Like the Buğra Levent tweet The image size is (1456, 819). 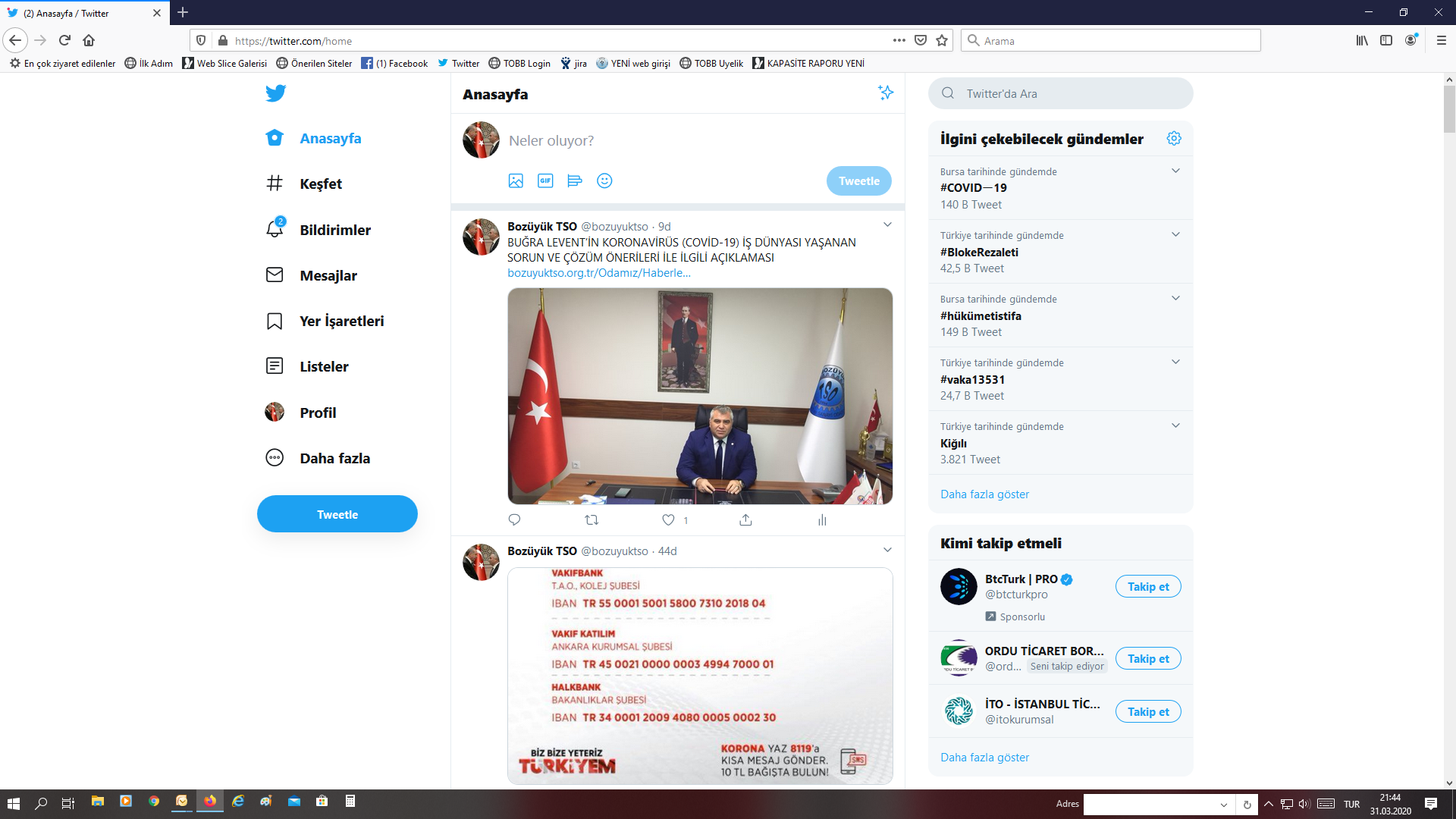(668, 519)
